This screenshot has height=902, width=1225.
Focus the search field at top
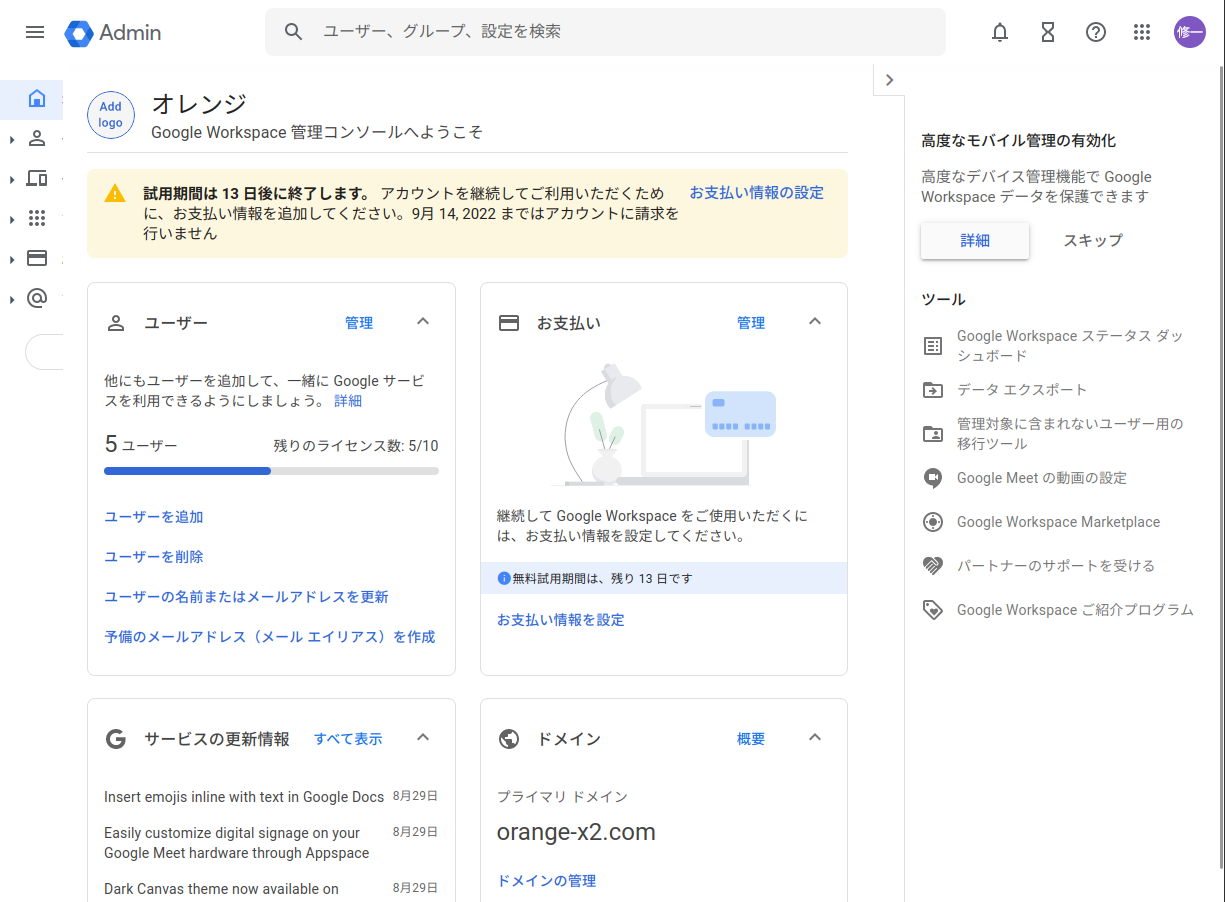pos(620,32)
